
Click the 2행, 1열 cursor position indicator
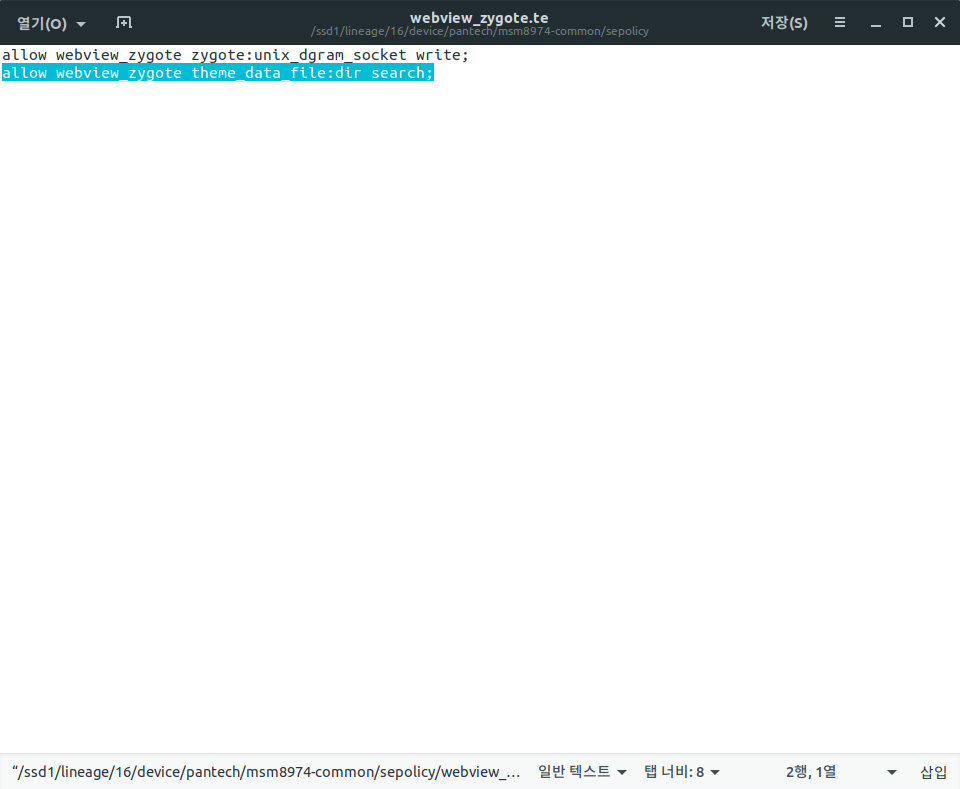(x=811, y=772)
